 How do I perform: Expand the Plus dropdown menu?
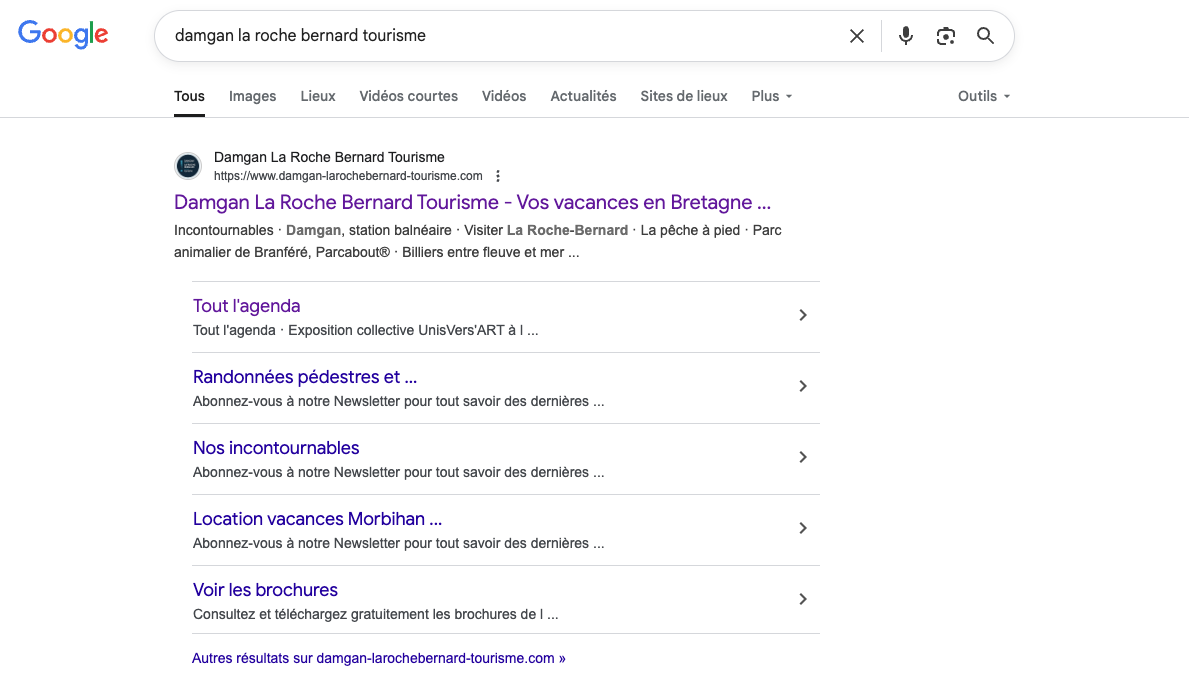tap(771, 96)
